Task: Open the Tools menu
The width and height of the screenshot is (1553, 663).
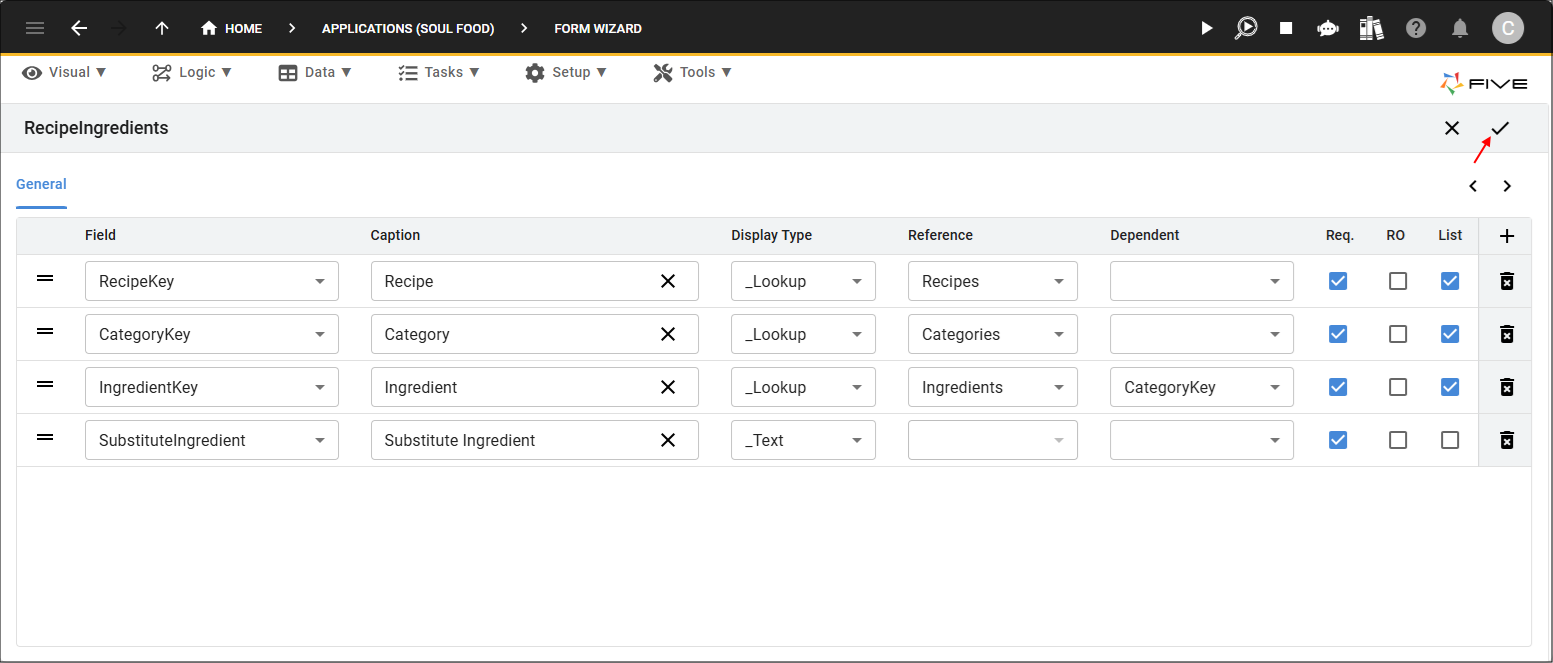Action: 692,72
